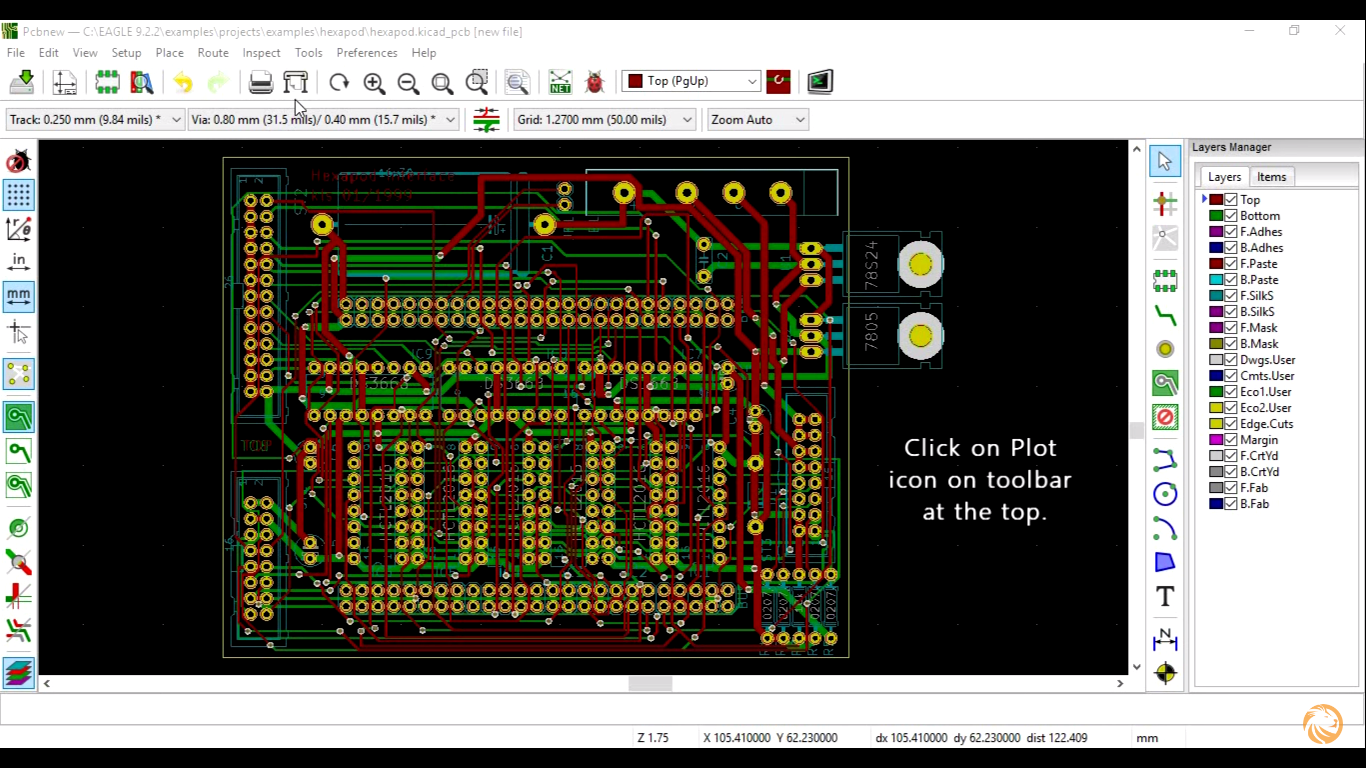Viewport: 1366px width, 768px height.
Task: Open the Top (PgUp) layer dropdown
Action: pyautogui.click(x=691, y=82)
